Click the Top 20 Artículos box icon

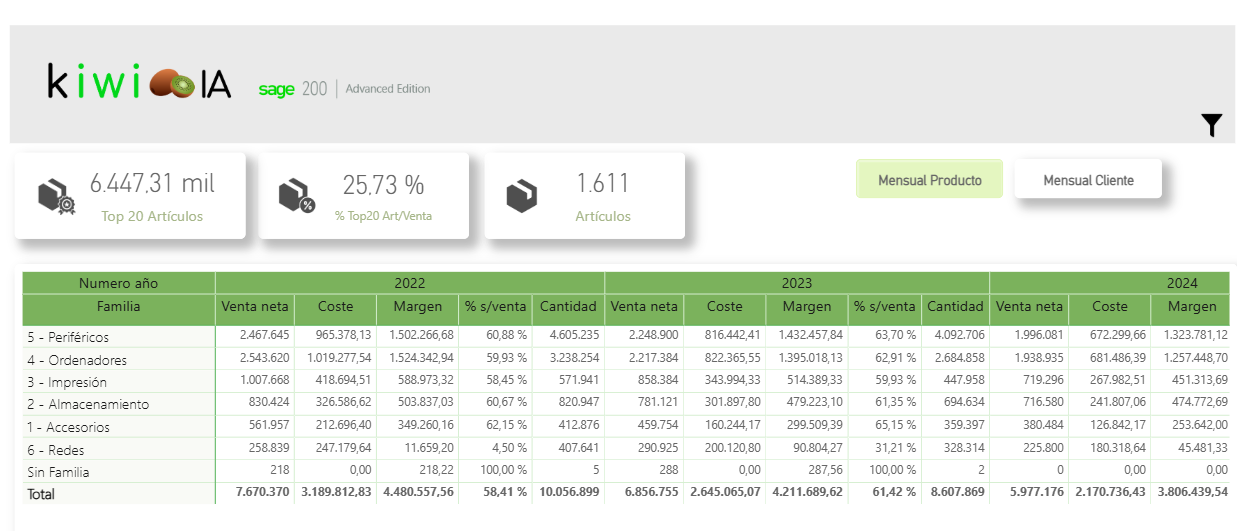click(56, 196)
